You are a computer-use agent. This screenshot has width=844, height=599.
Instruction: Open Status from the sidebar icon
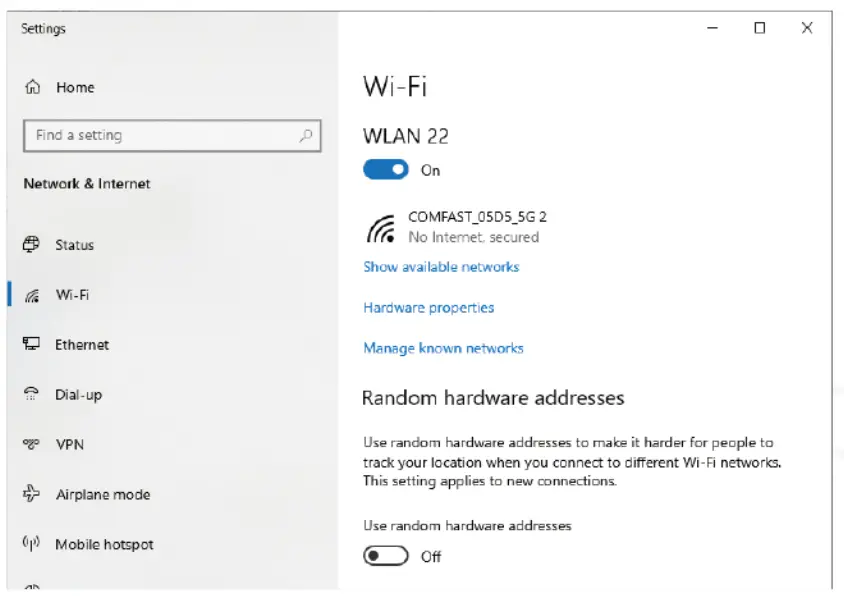coord(33,245)
